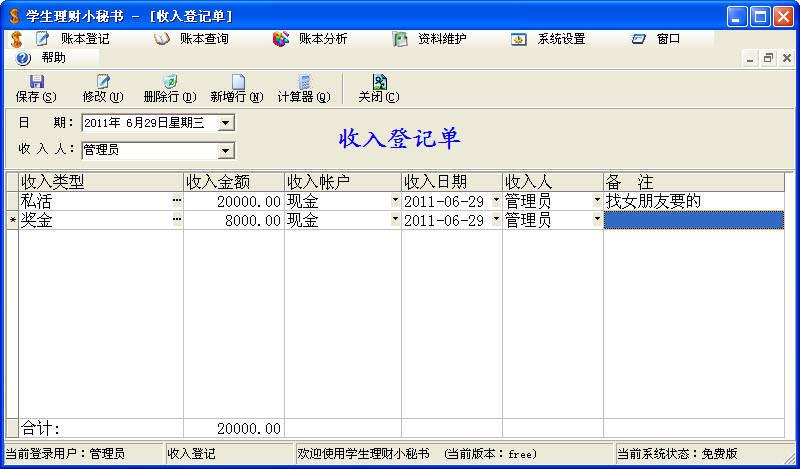Image resolution: width=800 pixels, height=469 pixels.
Task: Click the row selector marked with asterisk
Action: pos(12,220)
